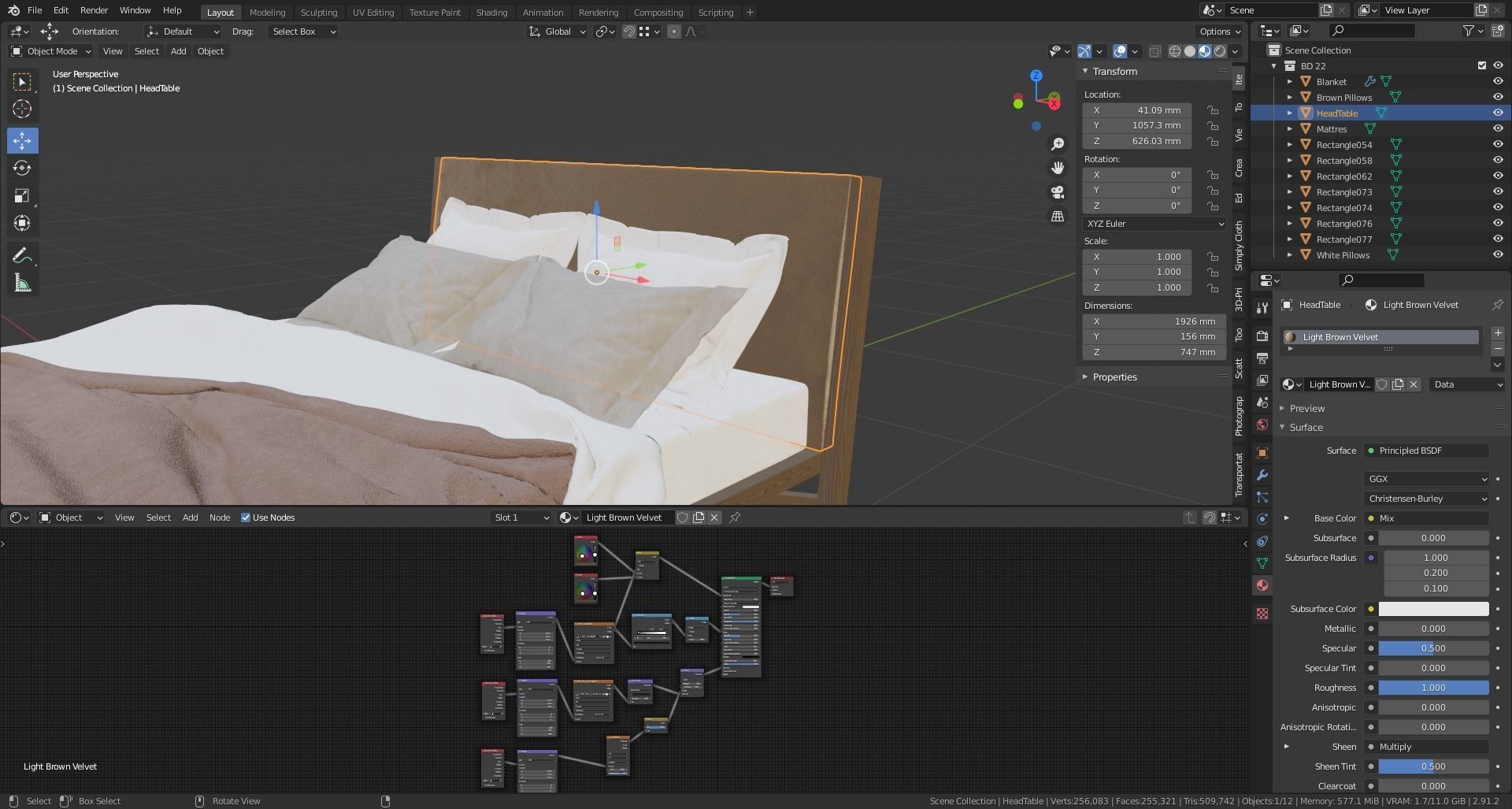The height and width of the screenshot is (809, 1512).
Task: Hide the White Pillows object
Action: 1498,255
